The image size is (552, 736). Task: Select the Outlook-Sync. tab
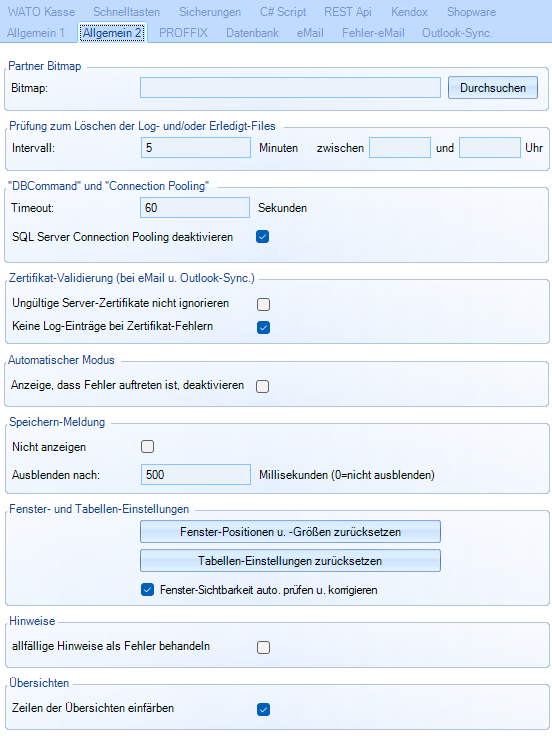[457, 33]
